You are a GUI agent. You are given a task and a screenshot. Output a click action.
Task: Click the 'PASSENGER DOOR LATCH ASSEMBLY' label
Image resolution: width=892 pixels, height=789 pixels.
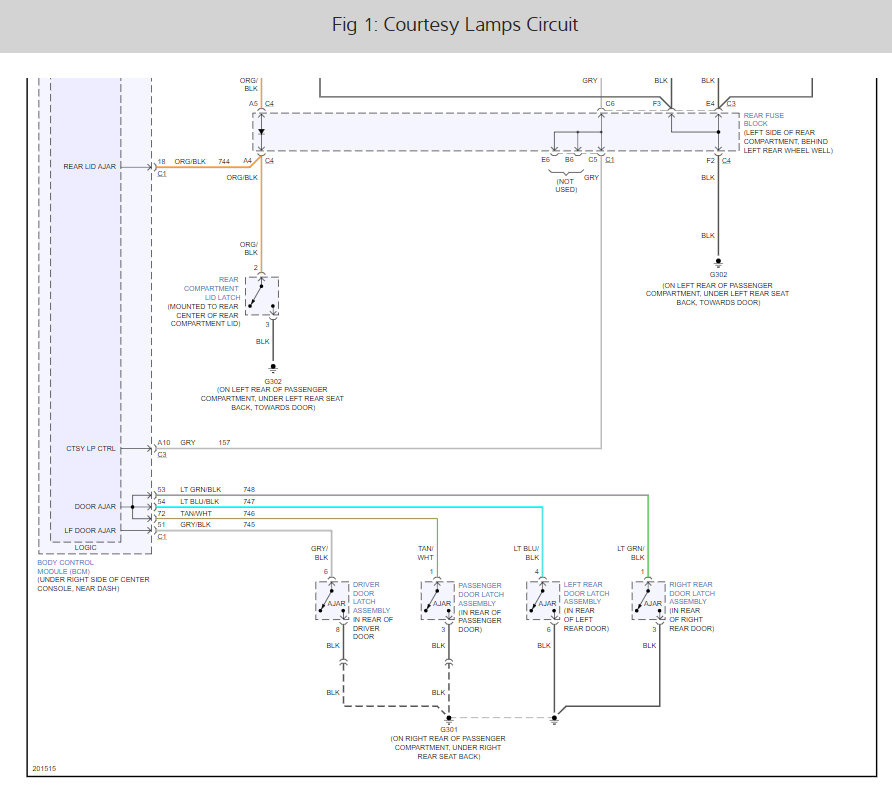pyautogui.click(x=481, y=594)
